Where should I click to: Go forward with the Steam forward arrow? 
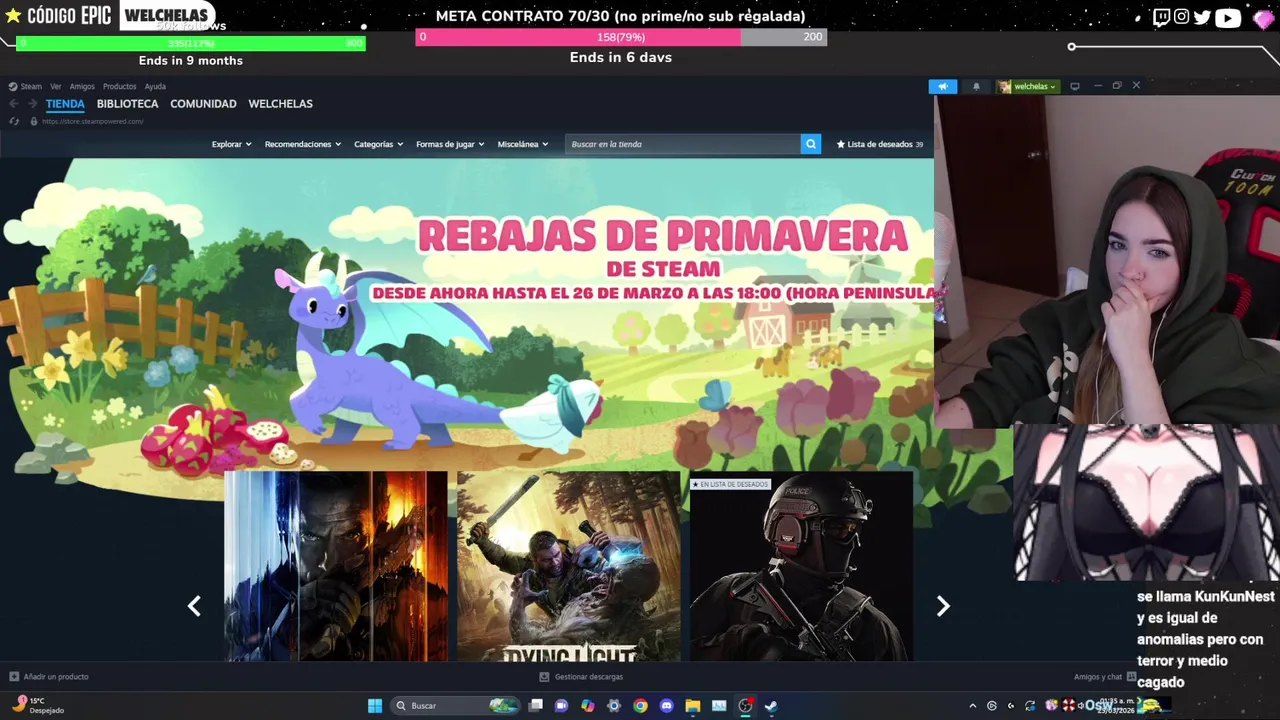[x=32, y=104]
